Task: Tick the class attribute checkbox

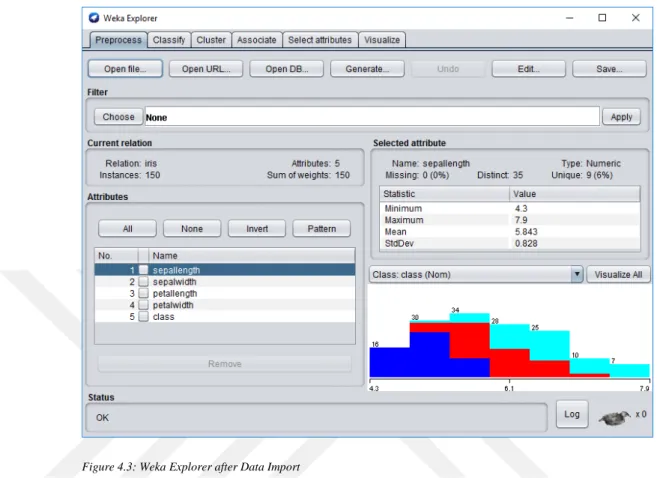Action: [x=143, y=317]
